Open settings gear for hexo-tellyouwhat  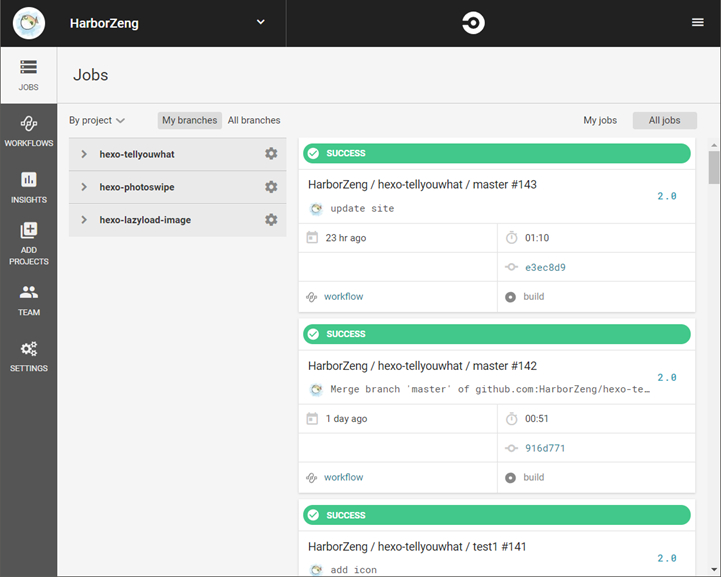coord(271,154)
